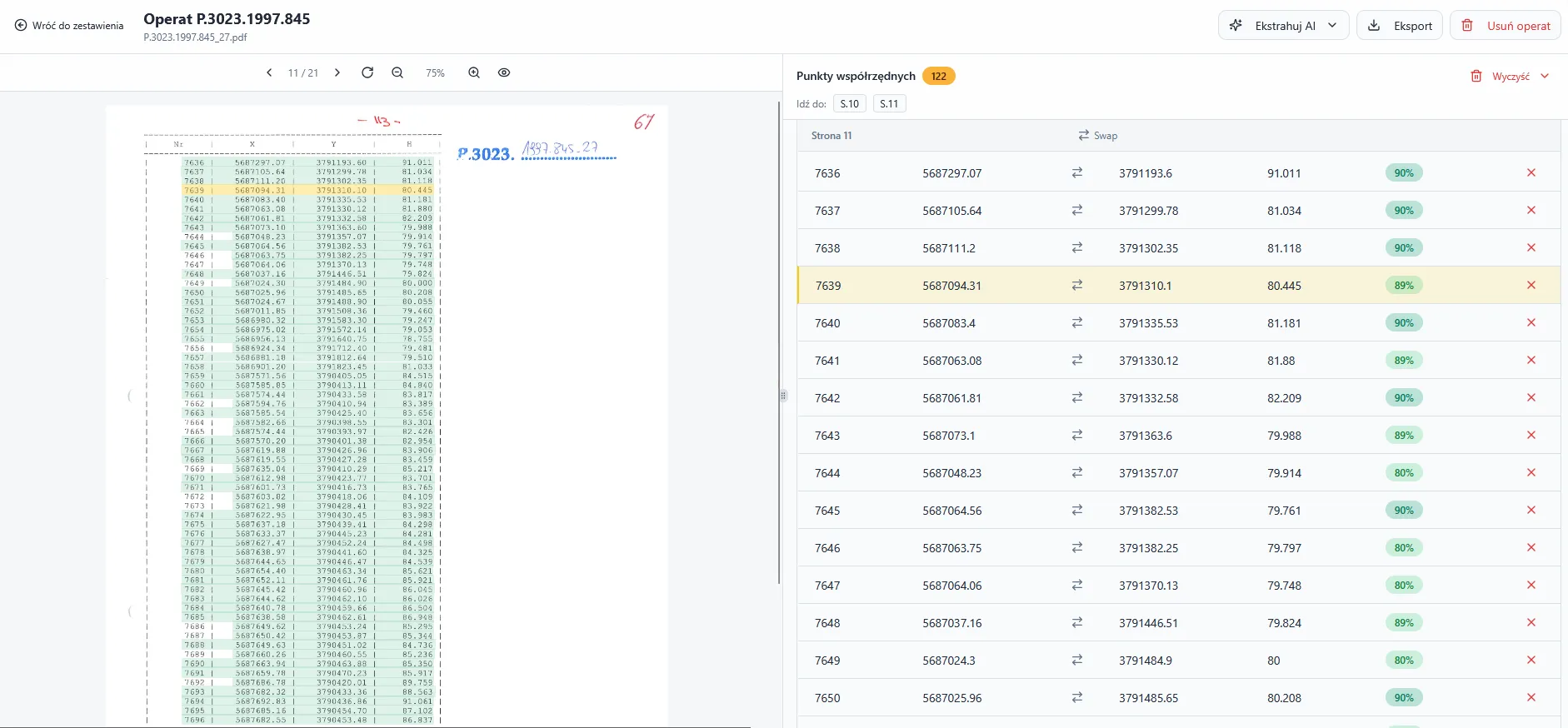Screen dimensions: 1568x728
Task: Click the panel splitter handle
Action: click(783, 396)
